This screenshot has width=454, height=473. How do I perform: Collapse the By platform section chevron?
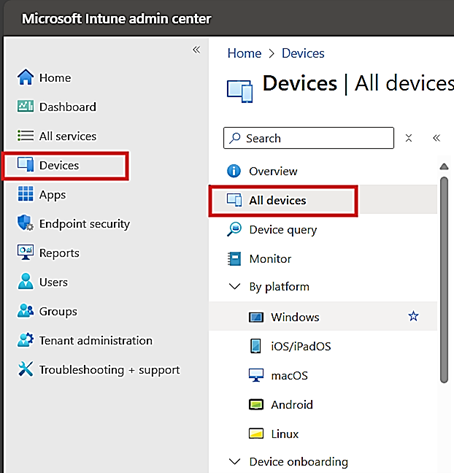tap(235, 286)
